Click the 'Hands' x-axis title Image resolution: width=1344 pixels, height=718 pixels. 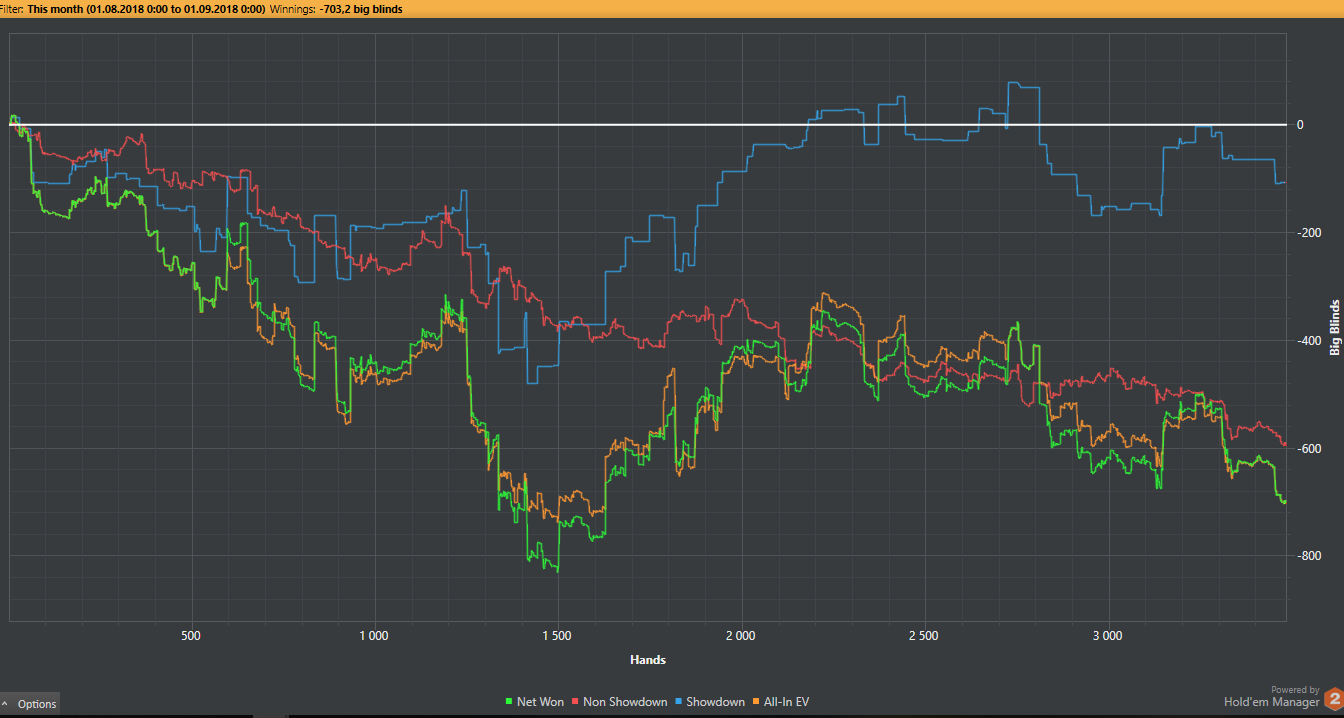(648, 660)
